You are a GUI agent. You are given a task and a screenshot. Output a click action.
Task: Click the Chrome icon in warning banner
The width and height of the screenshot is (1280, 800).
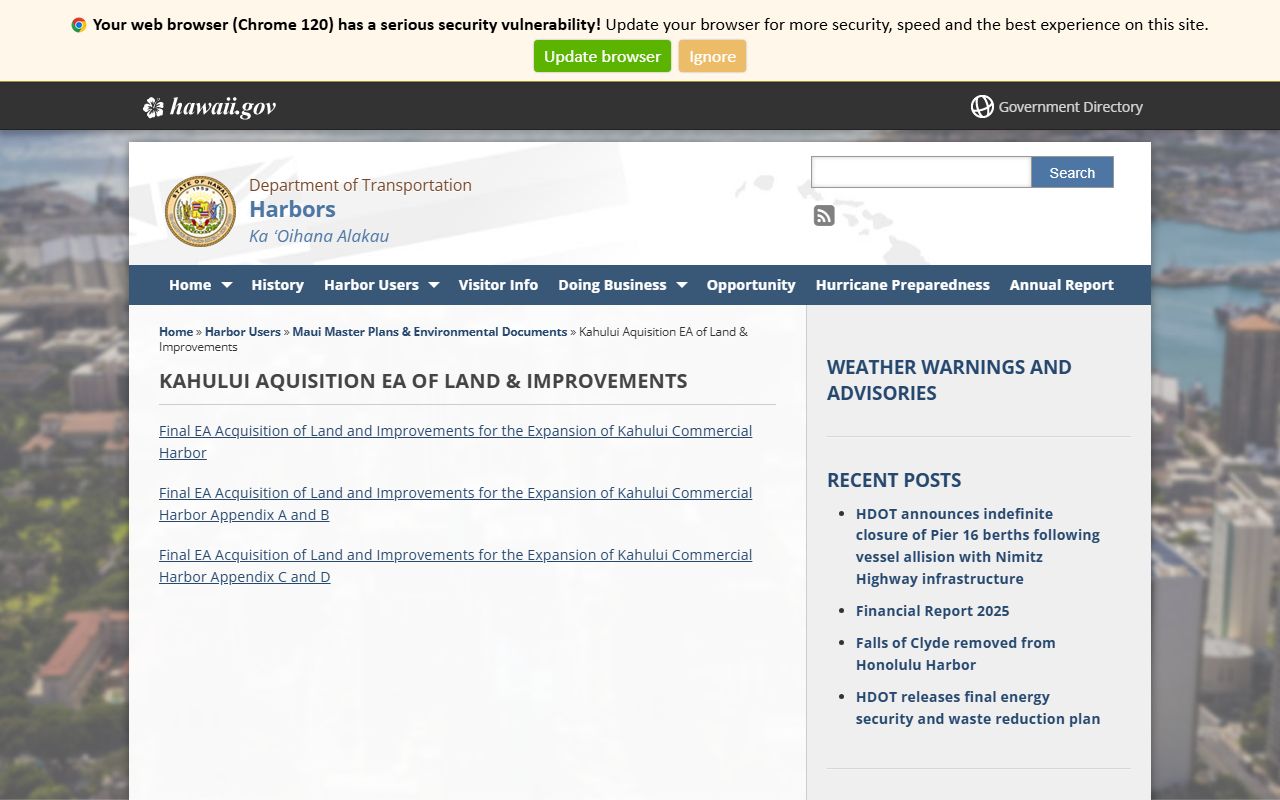79,25
